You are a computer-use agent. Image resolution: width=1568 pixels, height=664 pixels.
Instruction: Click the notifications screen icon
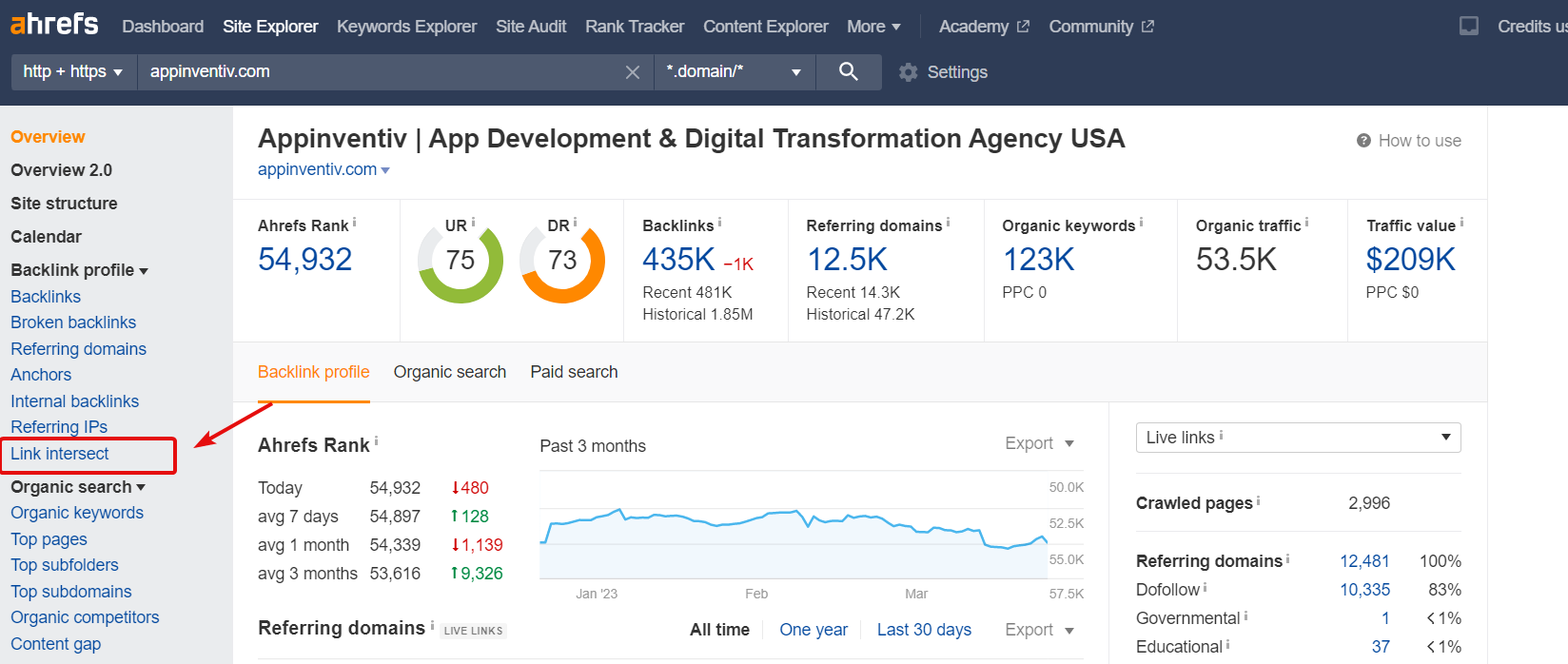point(1469,27)
